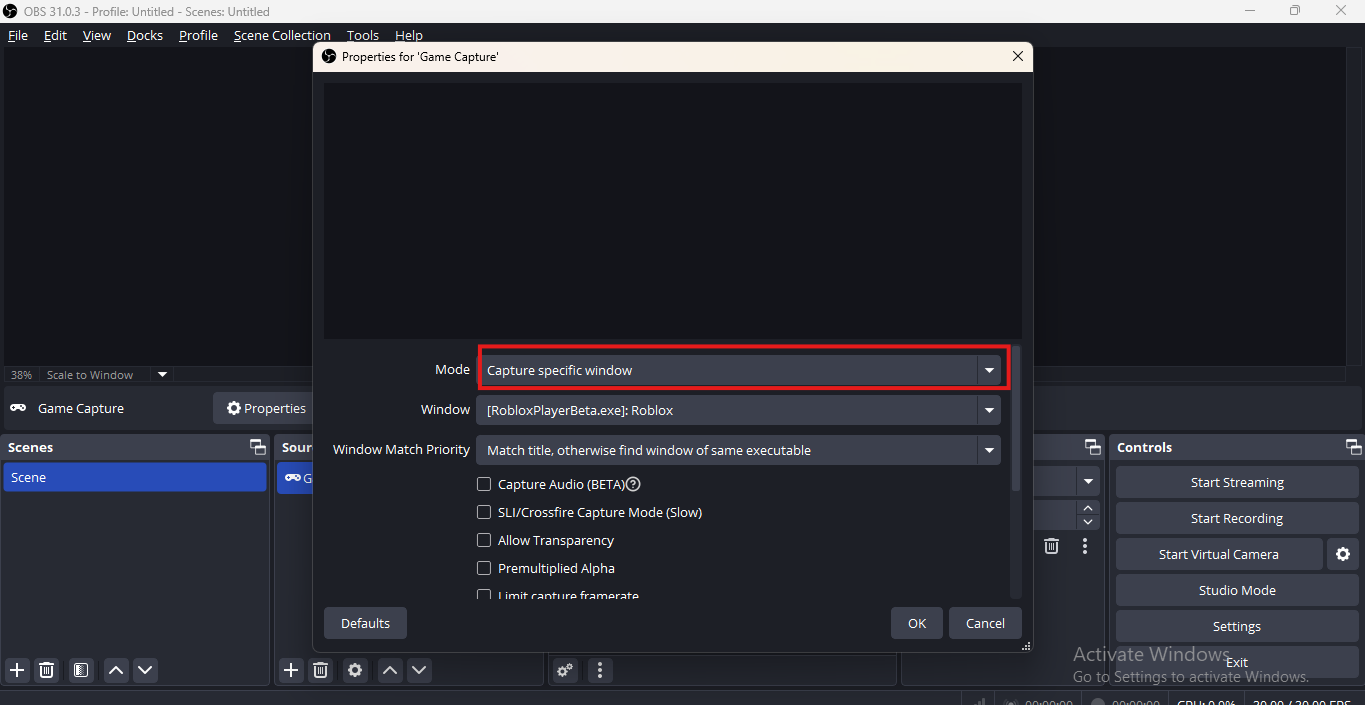This screenshot has width=1365, height=705.
Task: Open the audio mixer three-dot menu
Action: pos(600,670)
